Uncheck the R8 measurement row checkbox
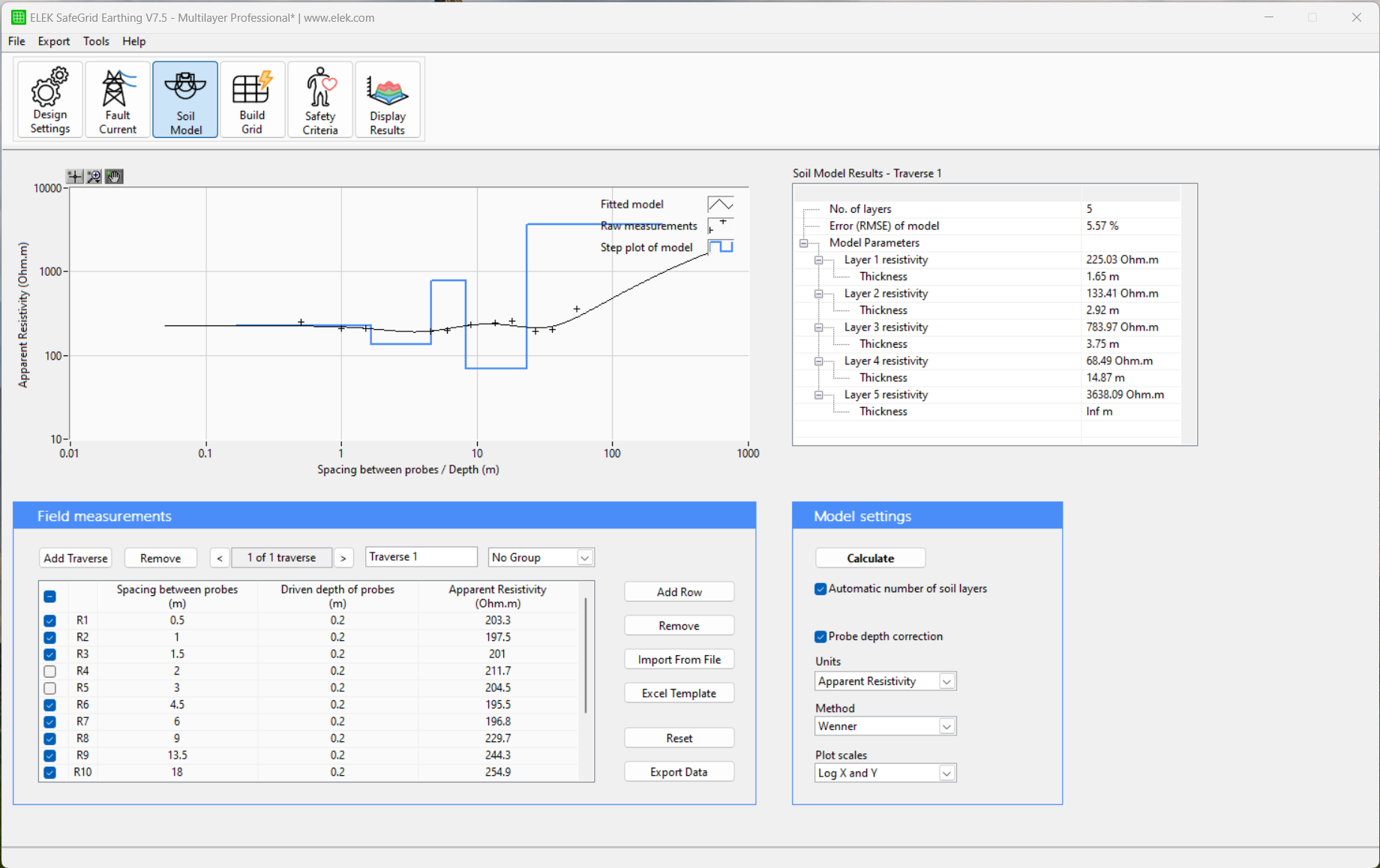Image resolution: width=1380 pixels, height=868 pixels. point(49,738)
